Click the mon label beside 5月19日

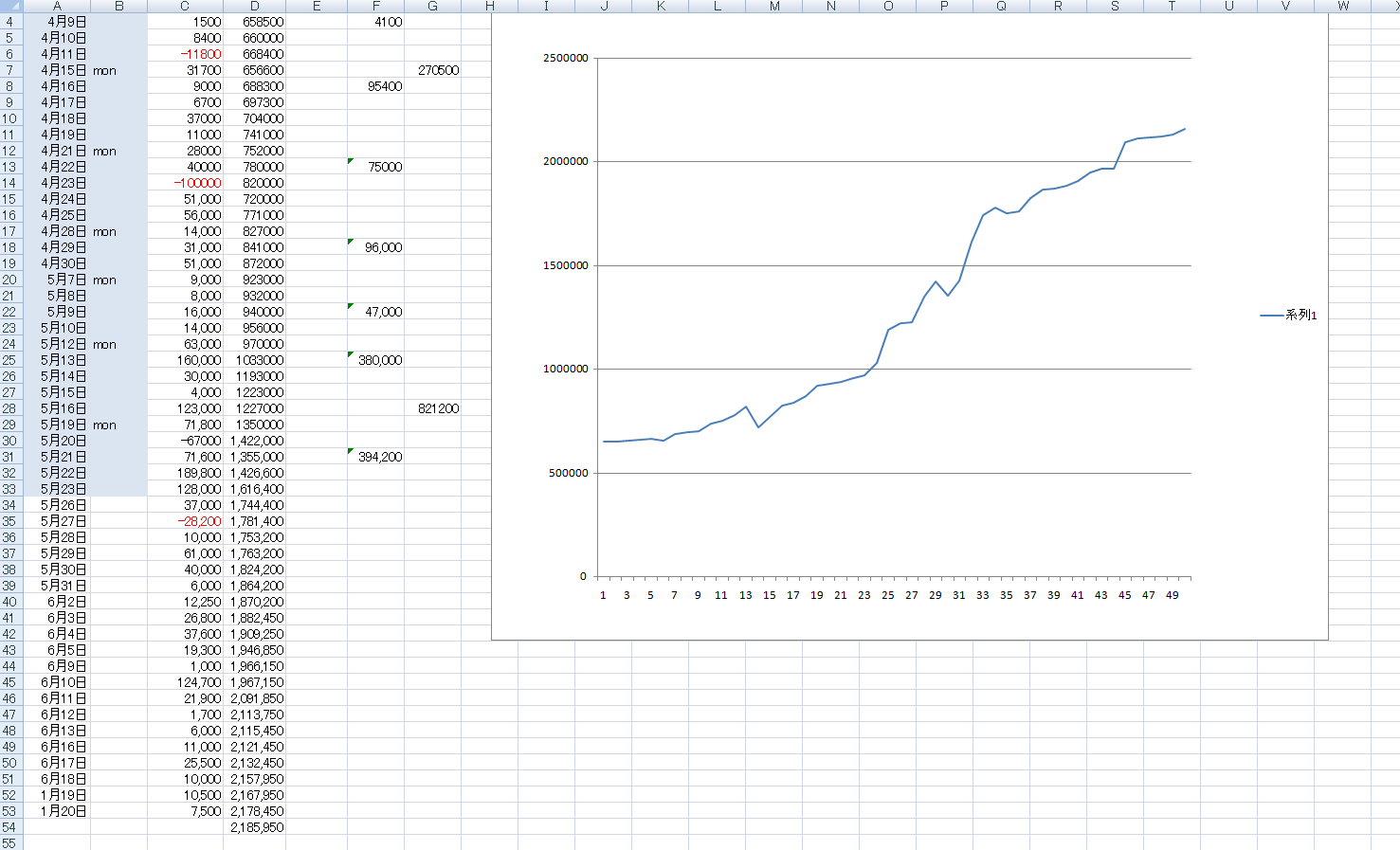point(105,425)
